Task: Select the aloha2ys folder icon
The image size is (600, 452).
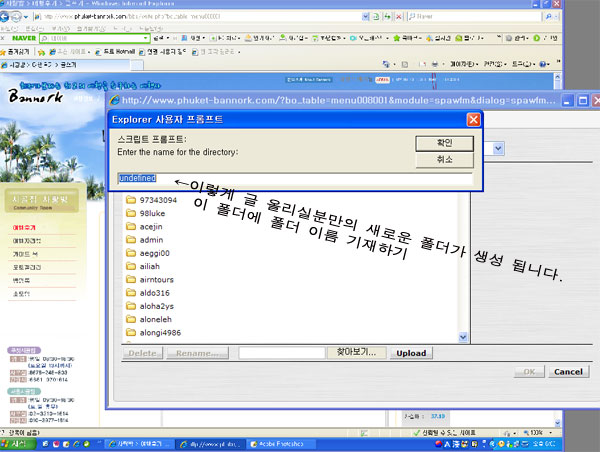Action: click(x=130, y=307)
